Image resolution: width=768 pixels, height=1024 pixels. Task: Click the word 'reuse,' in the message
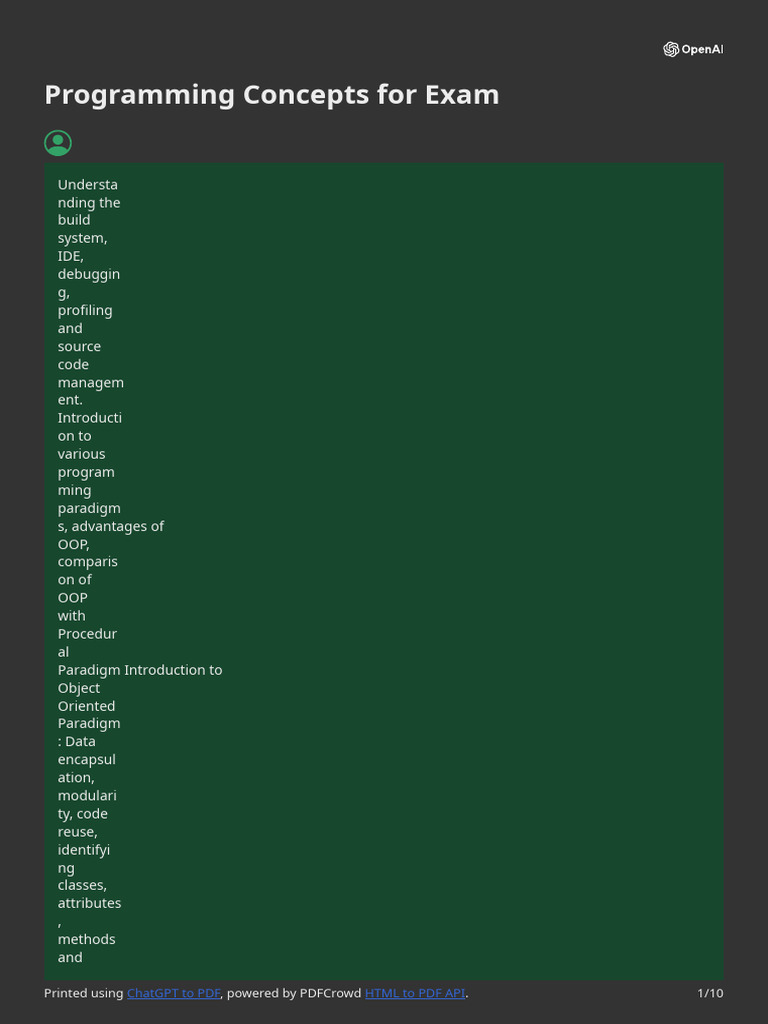(x=78, y=831)
